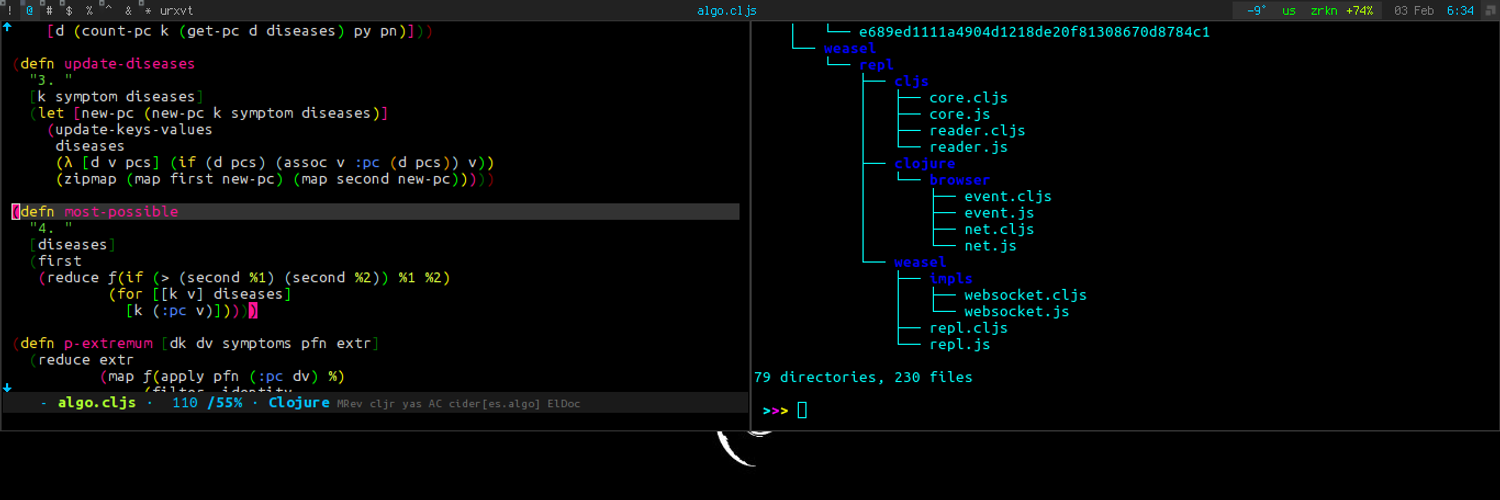1500x500 pixels.
Task: Switch to workspace tag '&'
Action: [x=129, y=10]
